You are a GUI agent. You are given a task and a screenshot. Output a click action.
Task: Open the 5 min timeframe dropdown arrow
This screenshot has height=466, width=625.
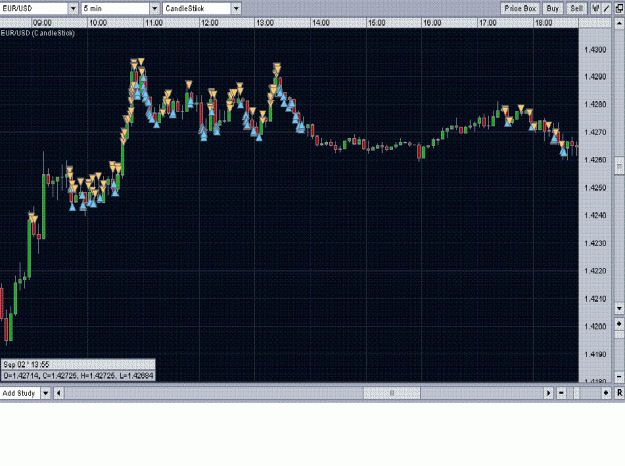pyautogui.click(x=155, y=8)
